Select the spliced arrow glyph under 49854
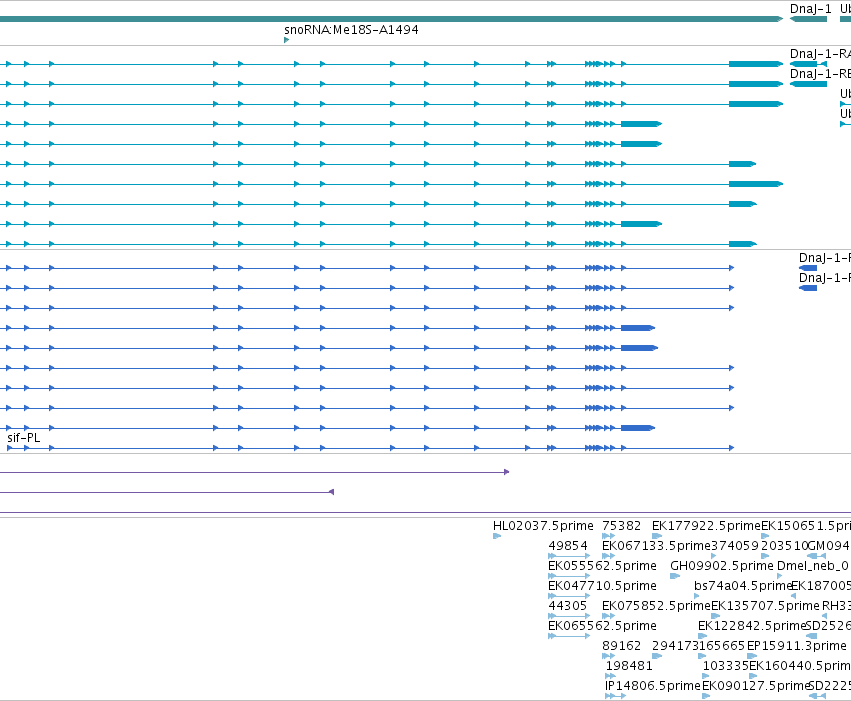 coord(569,556)
